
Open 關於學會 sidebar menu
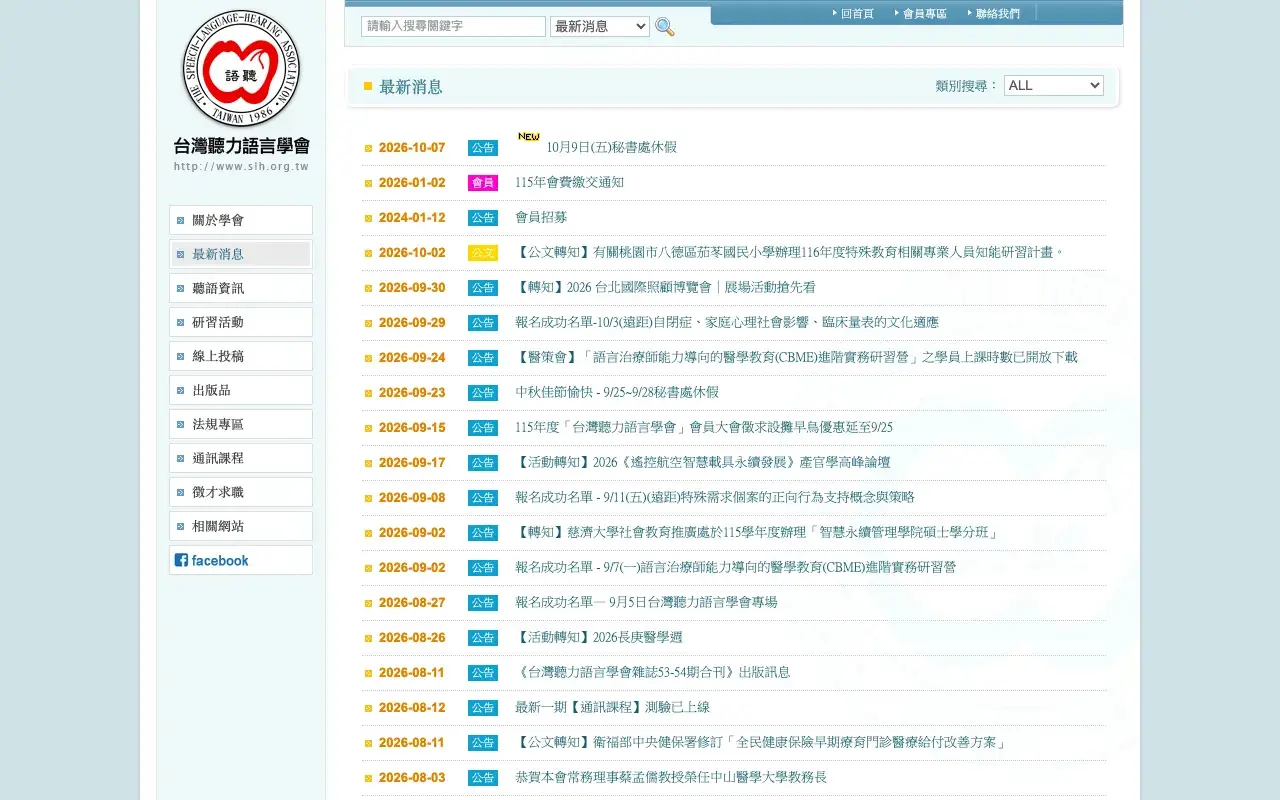[x=241, y=220]
